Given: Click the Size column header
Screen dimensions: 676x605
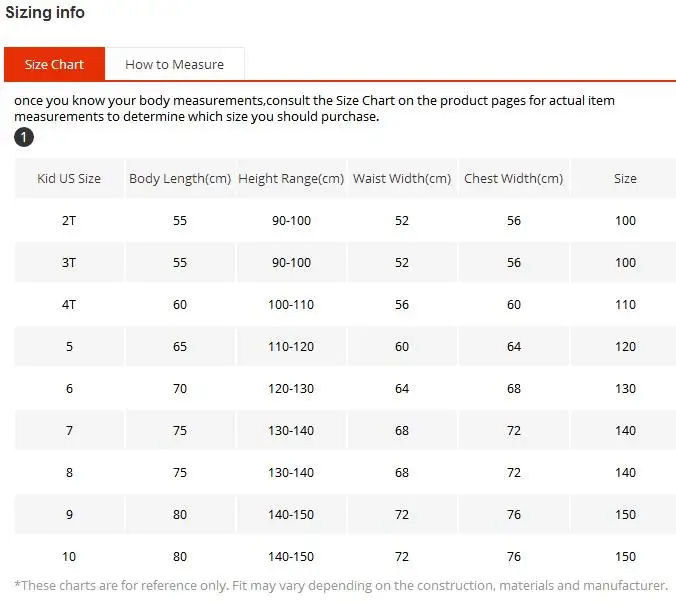Looking at the screenshot, I should click(625, 179).
